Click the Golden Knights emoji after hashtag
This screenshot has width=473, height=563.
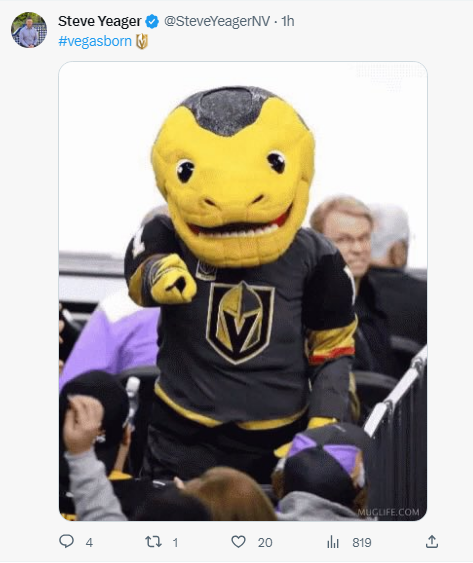[142, 41]
